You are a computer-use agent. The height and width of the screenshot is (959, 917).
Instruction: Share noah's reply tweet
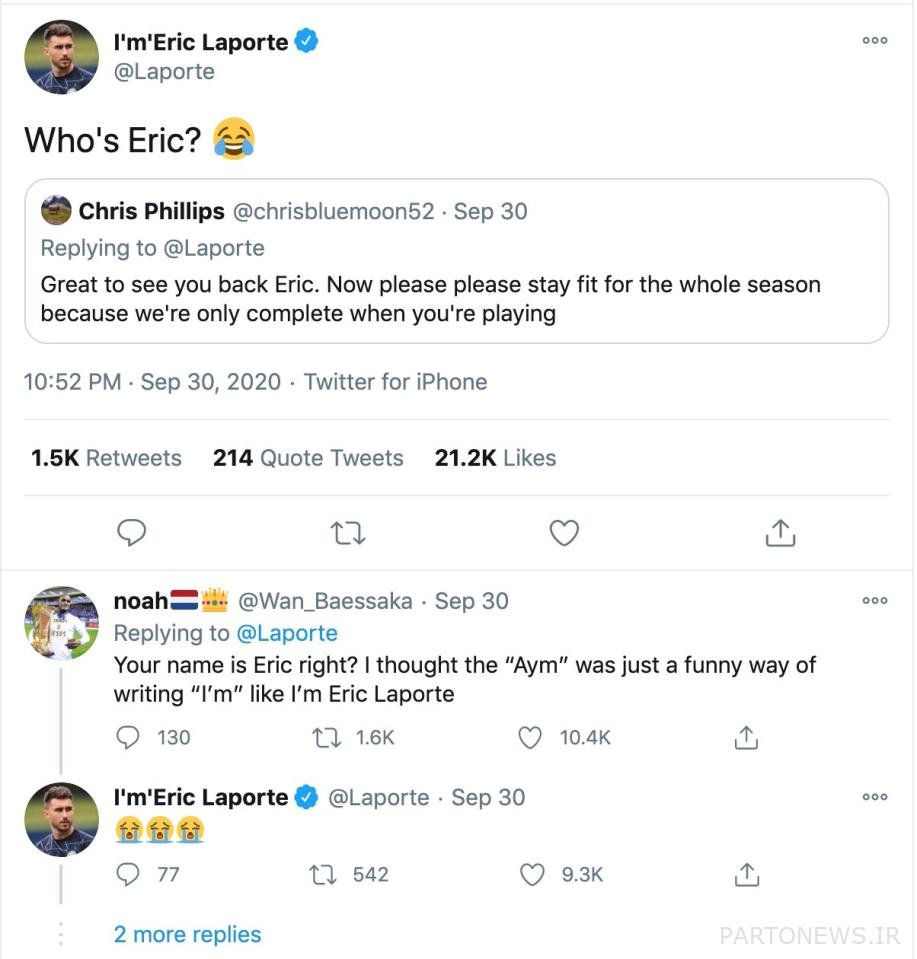tap(746, 738)
